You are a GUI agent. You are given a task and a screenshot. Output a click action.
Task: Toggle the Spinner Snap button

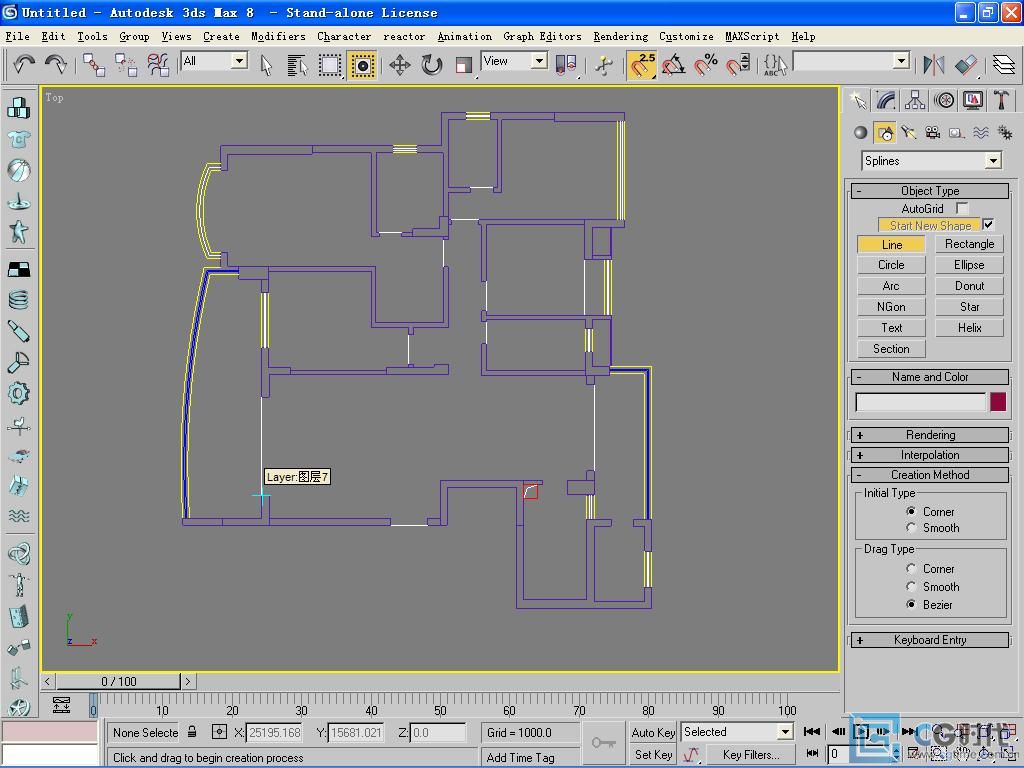737,65
